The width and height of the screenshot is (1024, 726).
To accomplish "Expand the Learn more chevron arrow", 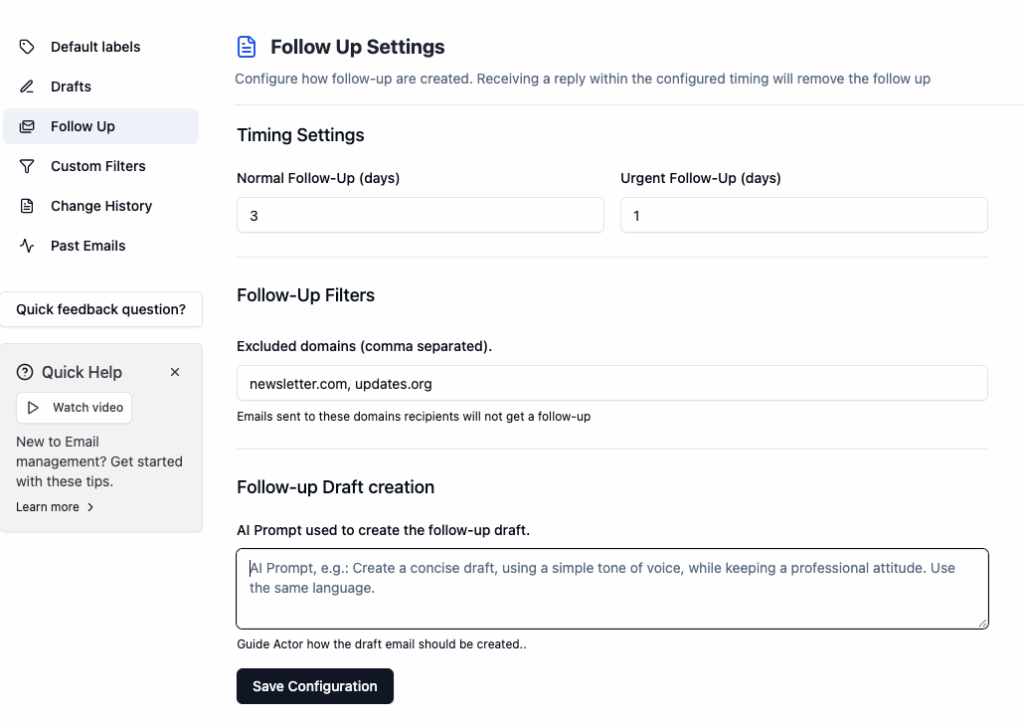I will (90, 507).
